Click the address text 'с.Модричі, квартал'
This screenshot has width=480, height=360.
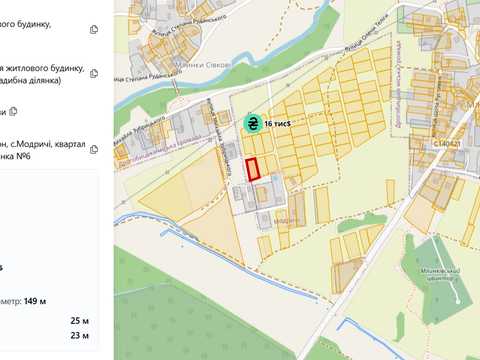pyautogui.click(x=48, y=145)
